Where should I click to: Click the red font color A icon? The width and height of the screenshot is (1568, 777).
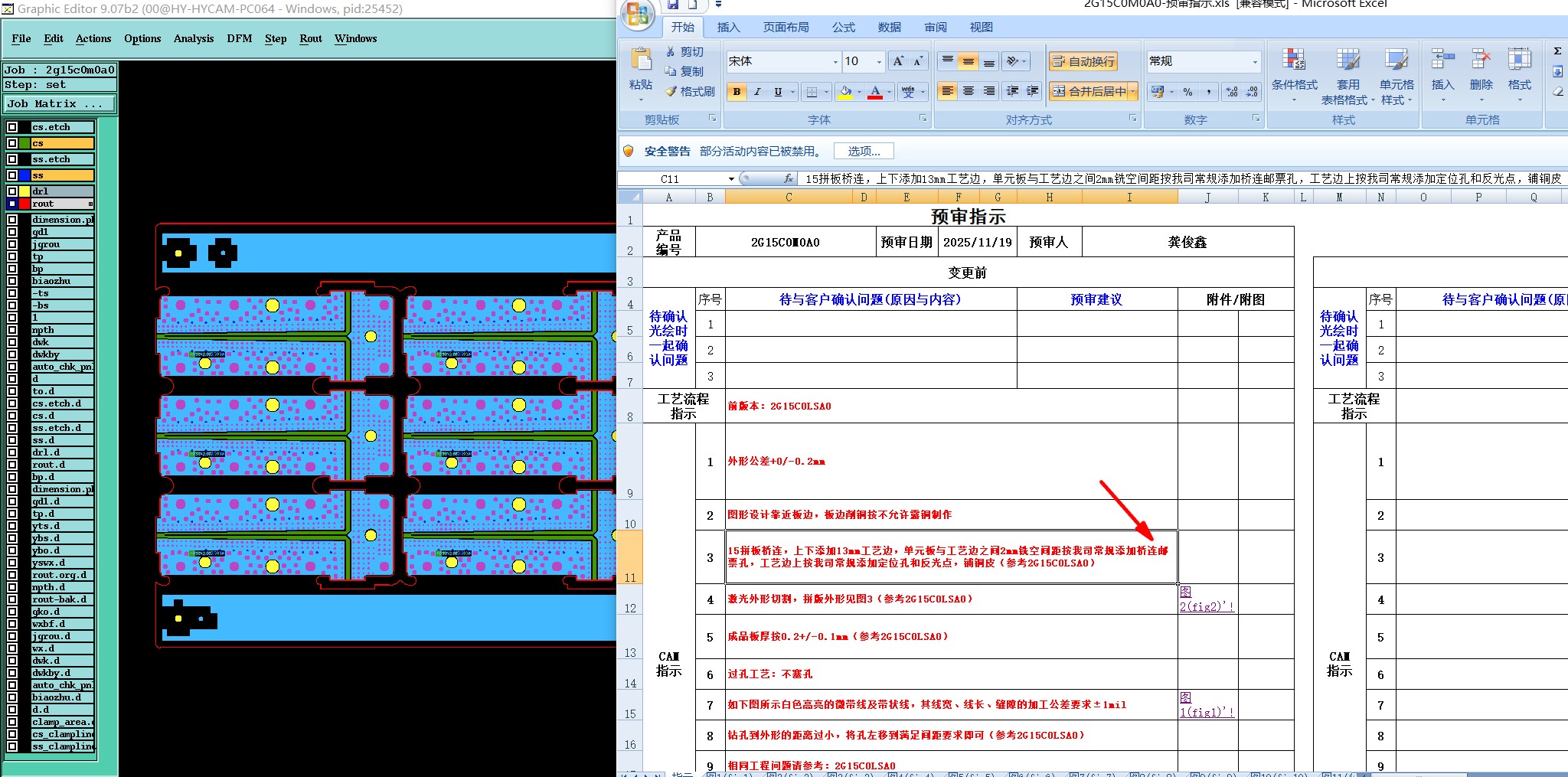[875, 92]
